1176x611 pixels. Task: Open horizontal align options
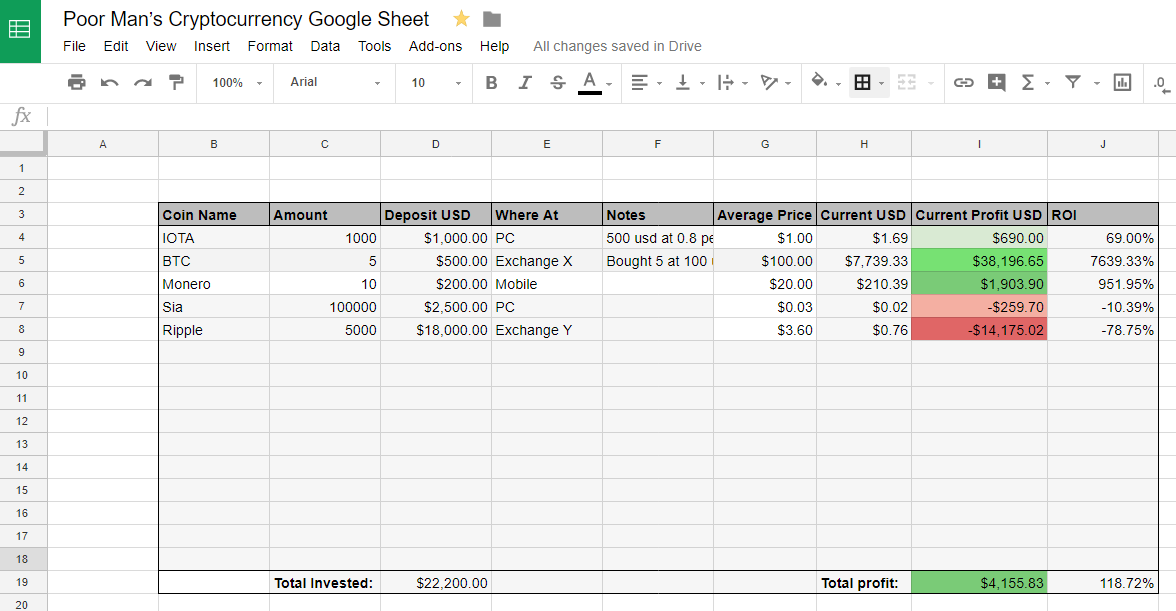[639, 82]
